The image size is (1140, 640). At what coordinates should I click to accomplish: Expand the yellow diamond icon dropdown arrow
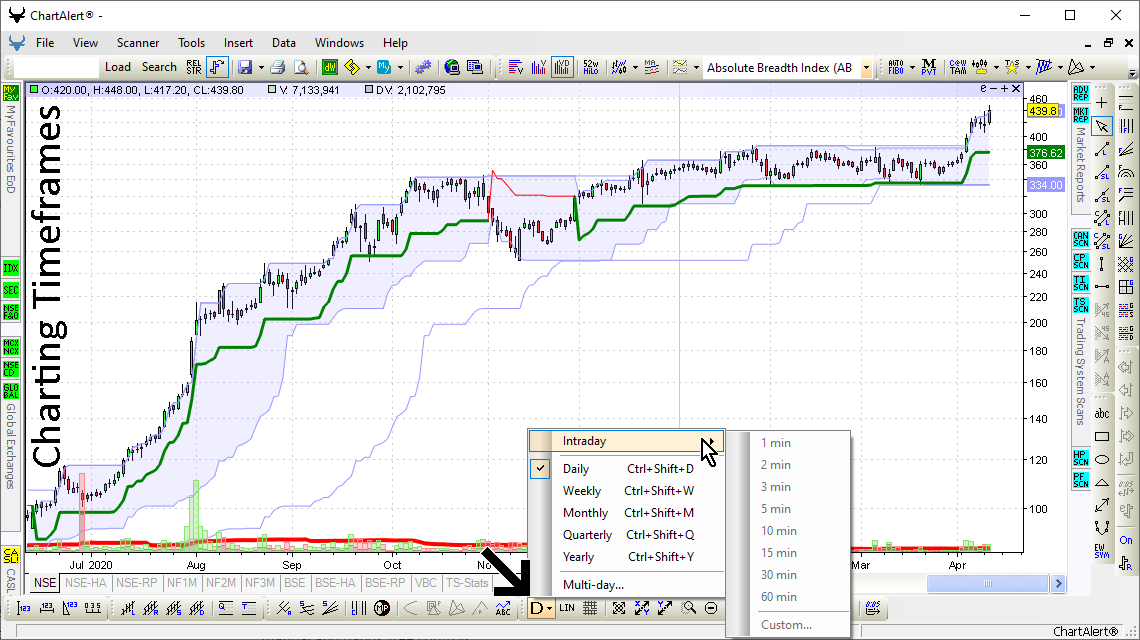click(367, 68)
